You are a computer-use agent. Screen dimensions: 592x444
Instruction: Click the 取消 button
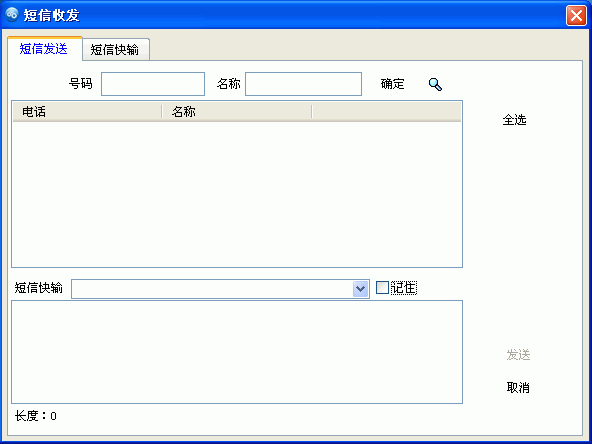tap(518, 387)
